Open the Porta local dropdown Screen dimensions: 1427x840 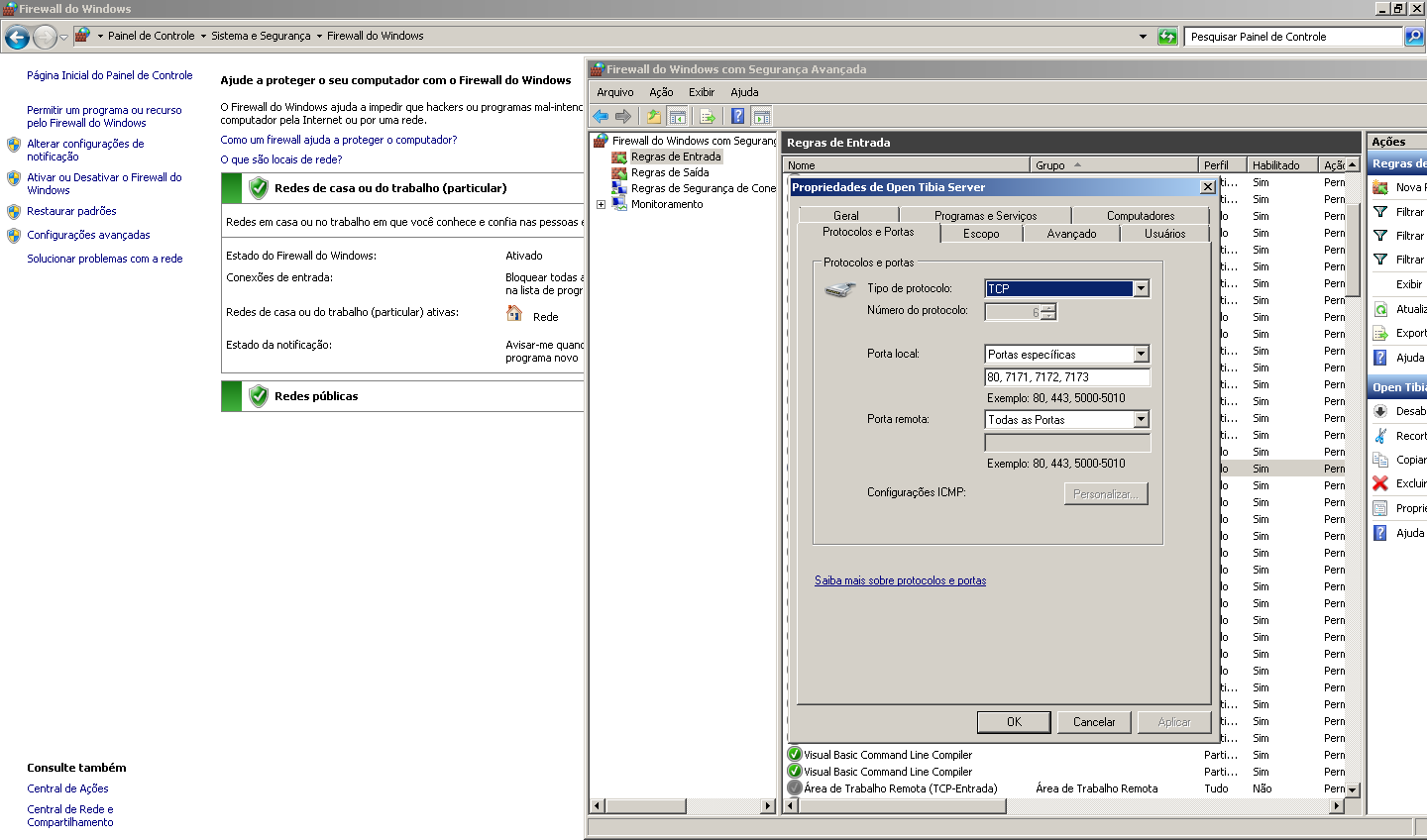coord(1141,355)
